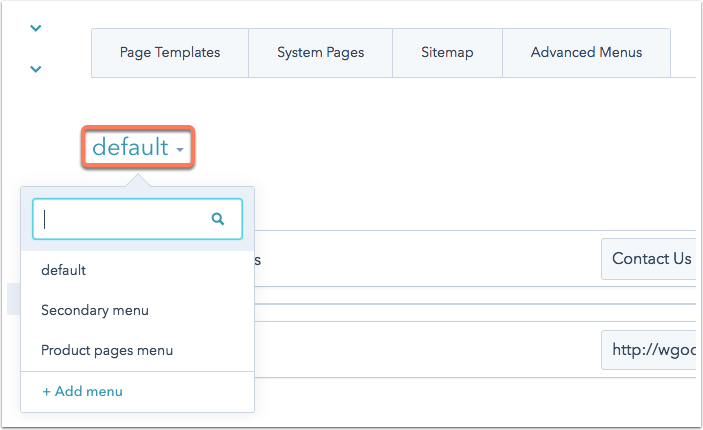The height and width of the screenshot is (430, 703).
Task: Edit the Contact Us label field
Action: 649,259
